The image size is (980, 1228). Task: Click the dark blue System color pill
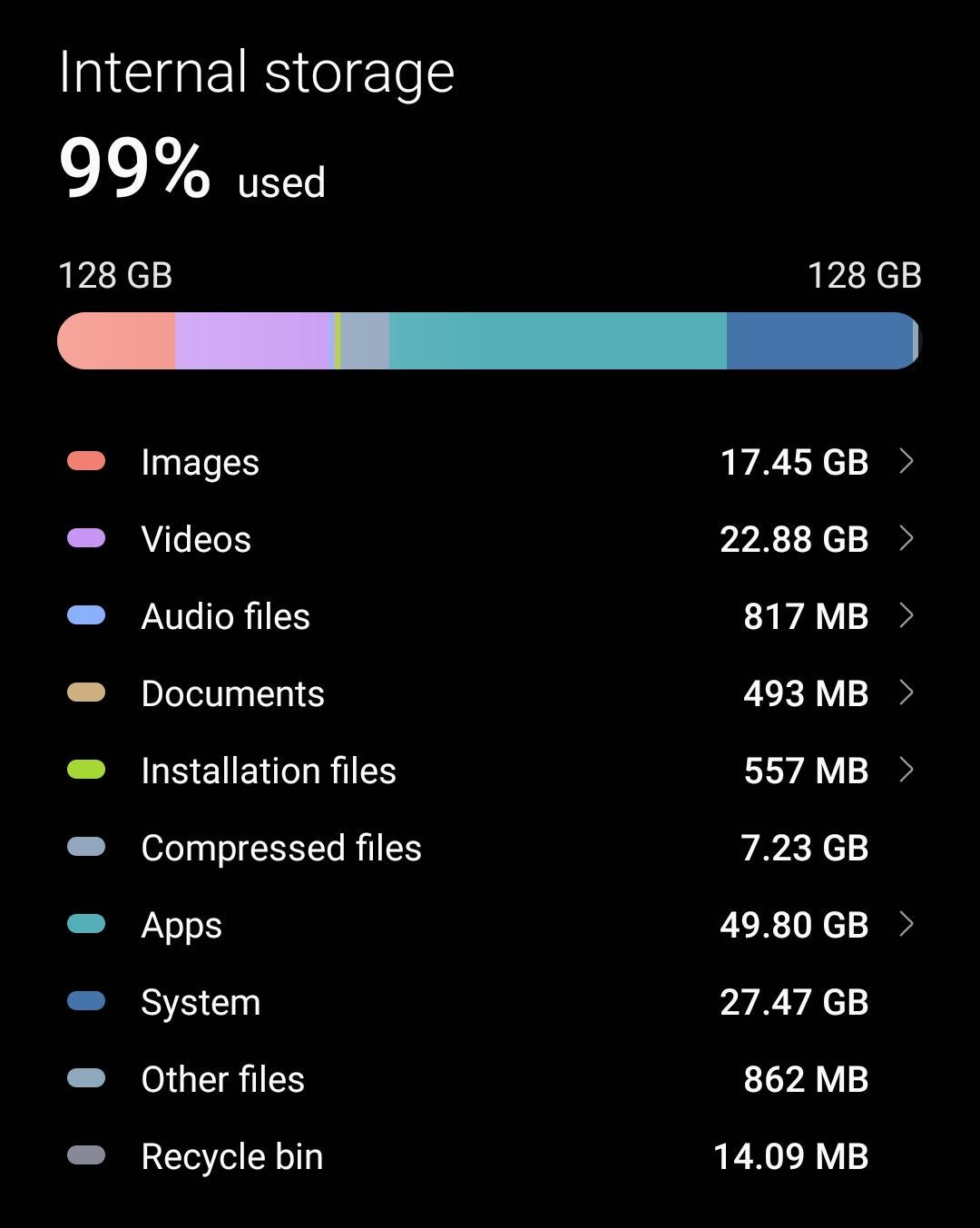[x=86, y=1002]
